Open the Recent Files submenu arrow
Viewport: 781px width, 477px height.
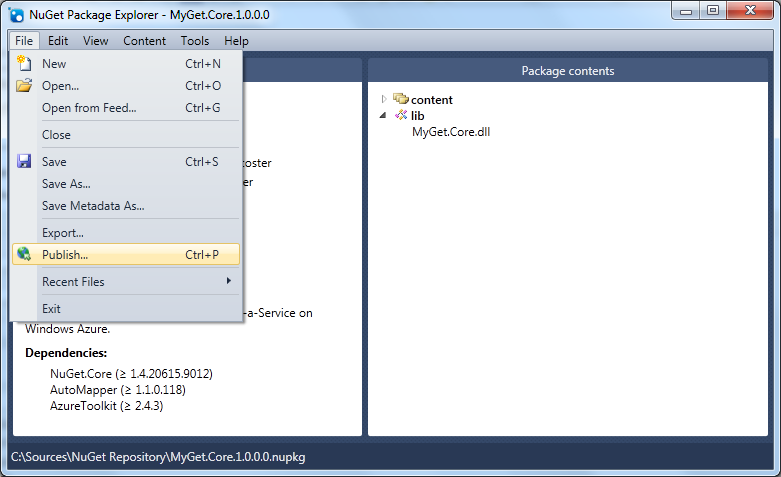point(229,281)
